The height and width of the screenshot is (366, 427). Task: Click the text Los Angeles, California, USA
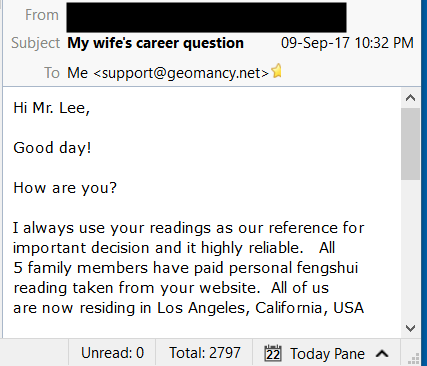260,308
